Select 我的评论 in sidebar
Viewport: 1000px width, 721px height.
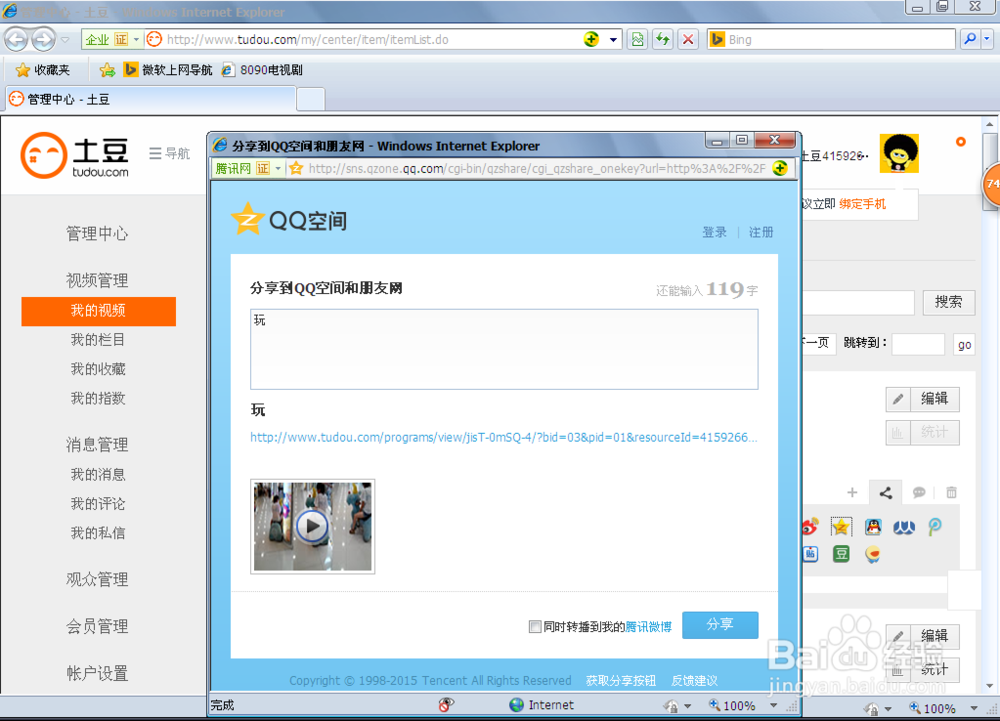click(x=98, y=504)
